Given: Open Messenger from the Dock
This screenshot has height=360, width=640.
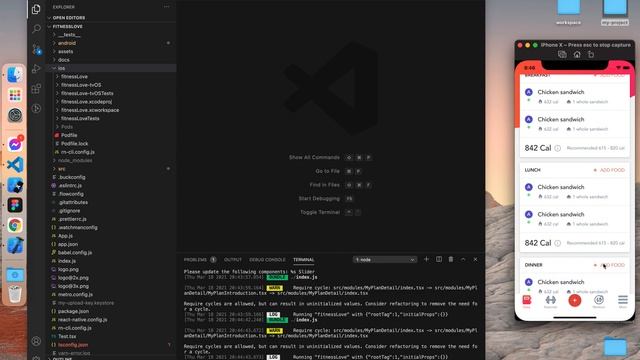Looking at the screenshot, I should pos(15,144).
